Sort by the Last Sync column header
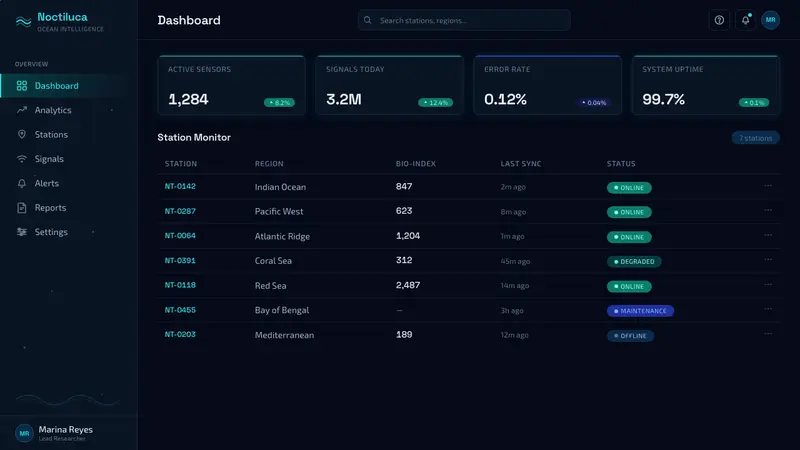This screenshot has height=450, width=800. 521,164
